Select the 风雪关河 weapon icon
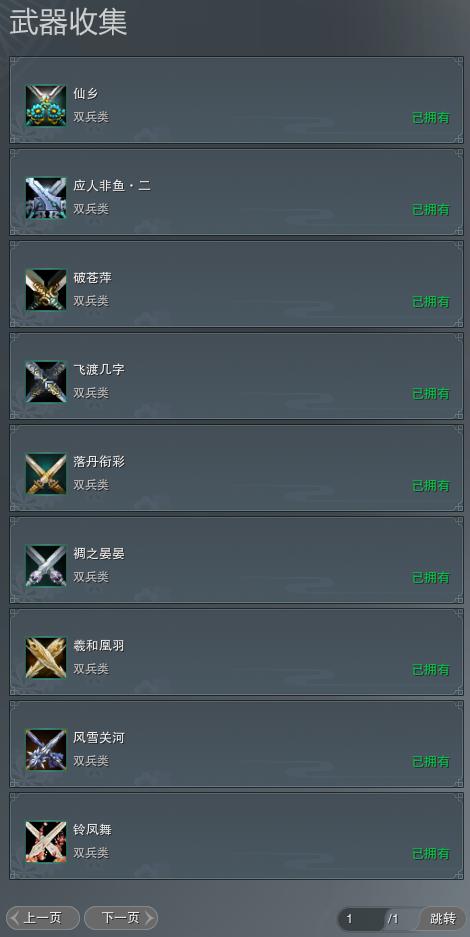This screenshot has width=470, height=937. coord(46,750)
